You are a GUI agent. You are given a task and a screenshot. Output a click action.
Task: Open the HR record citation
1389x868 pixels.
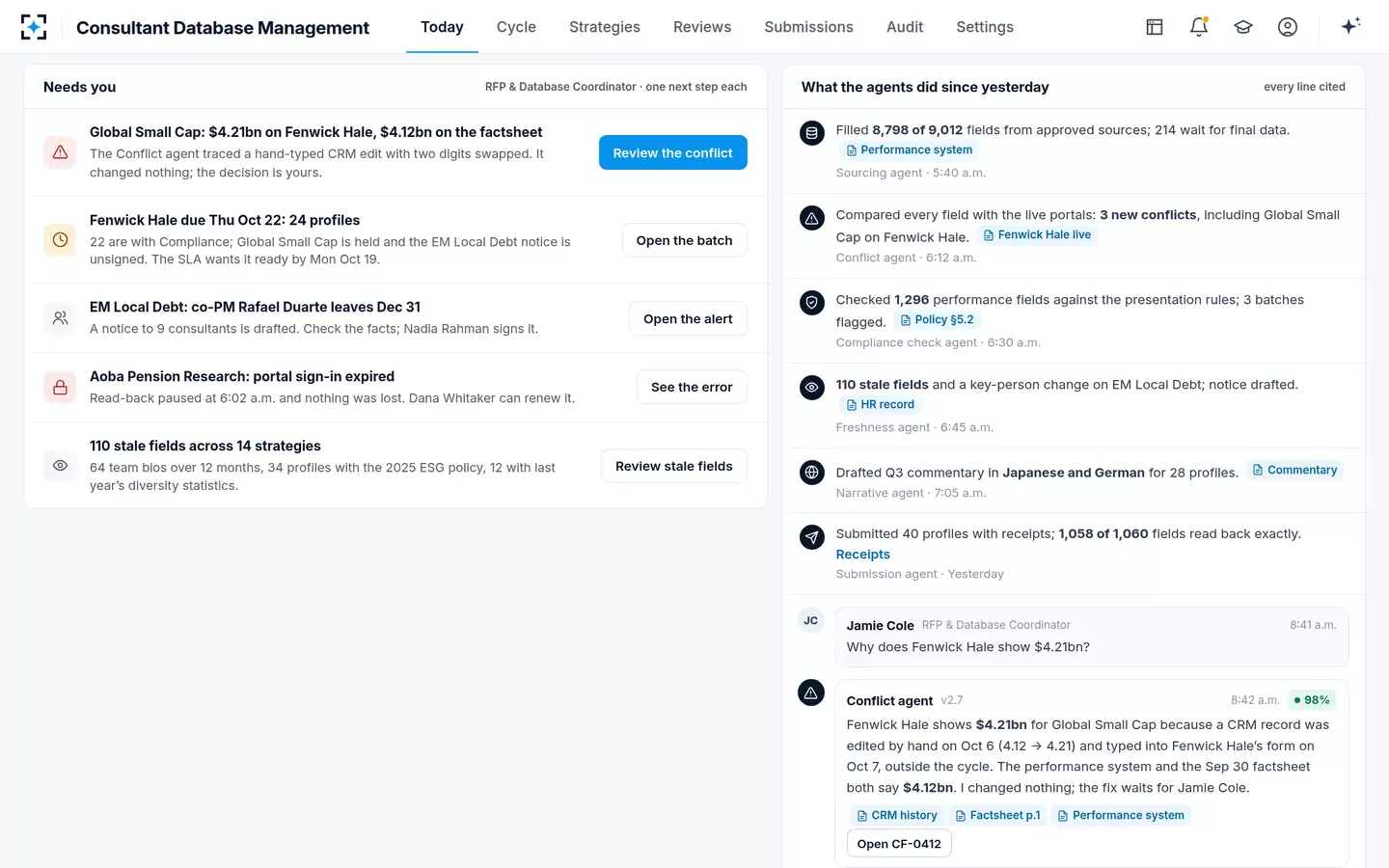[880, 405]
